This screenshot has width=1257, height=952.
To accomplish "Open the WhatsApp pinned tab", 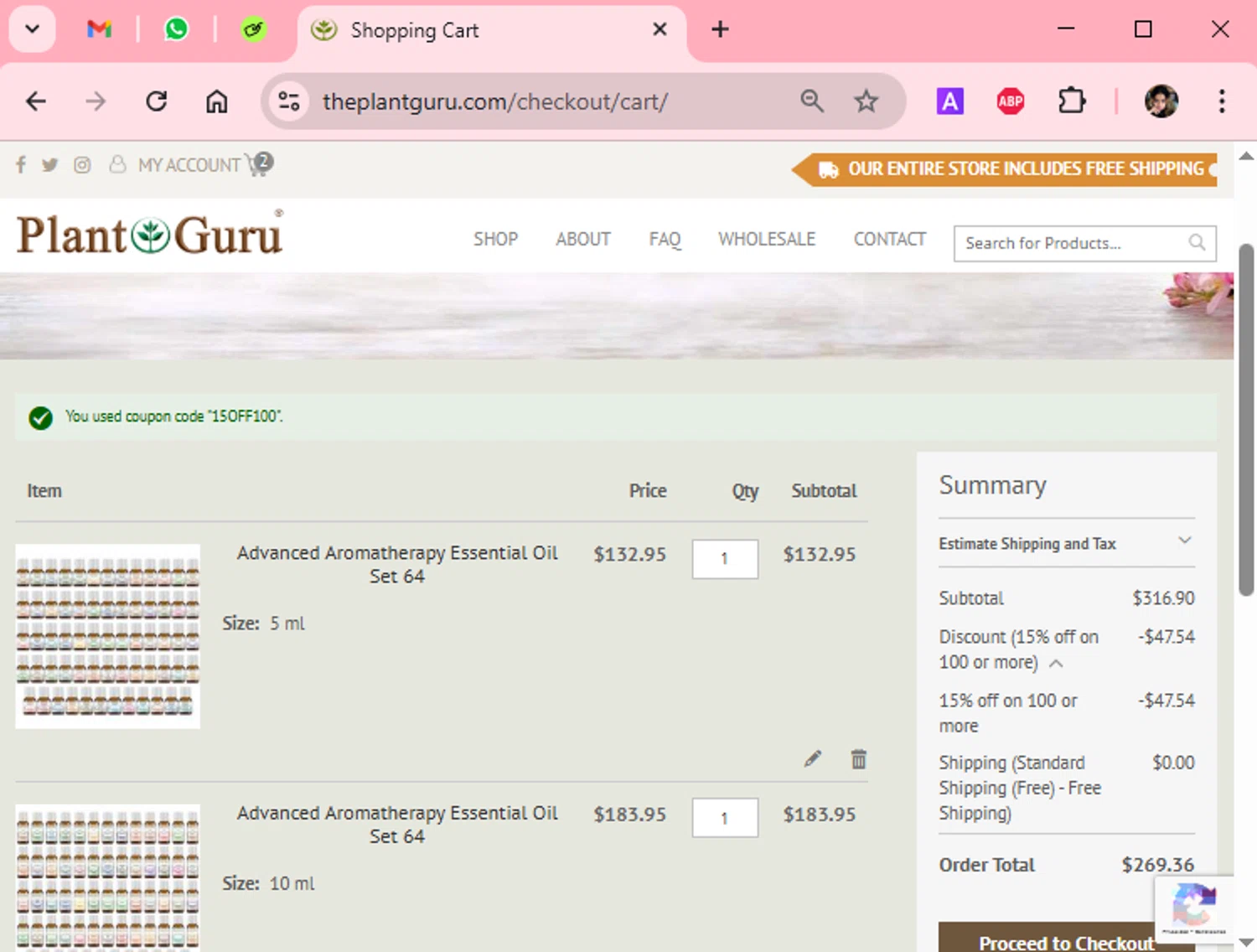I will point(176,29).
